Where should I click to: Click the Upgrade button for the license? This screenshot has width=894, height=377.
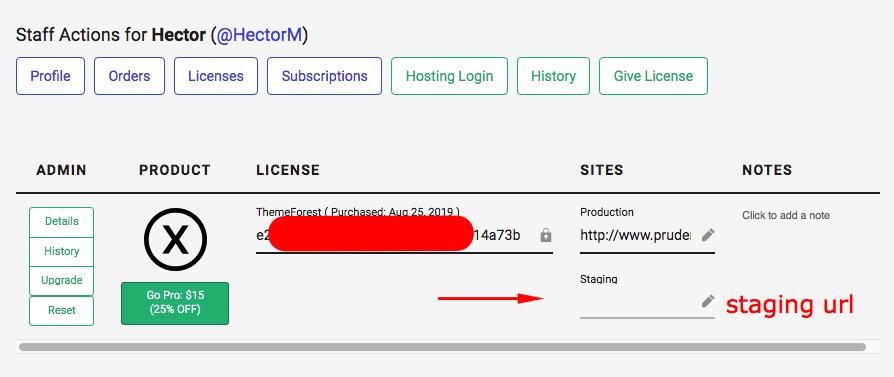(x=62, y=281)
